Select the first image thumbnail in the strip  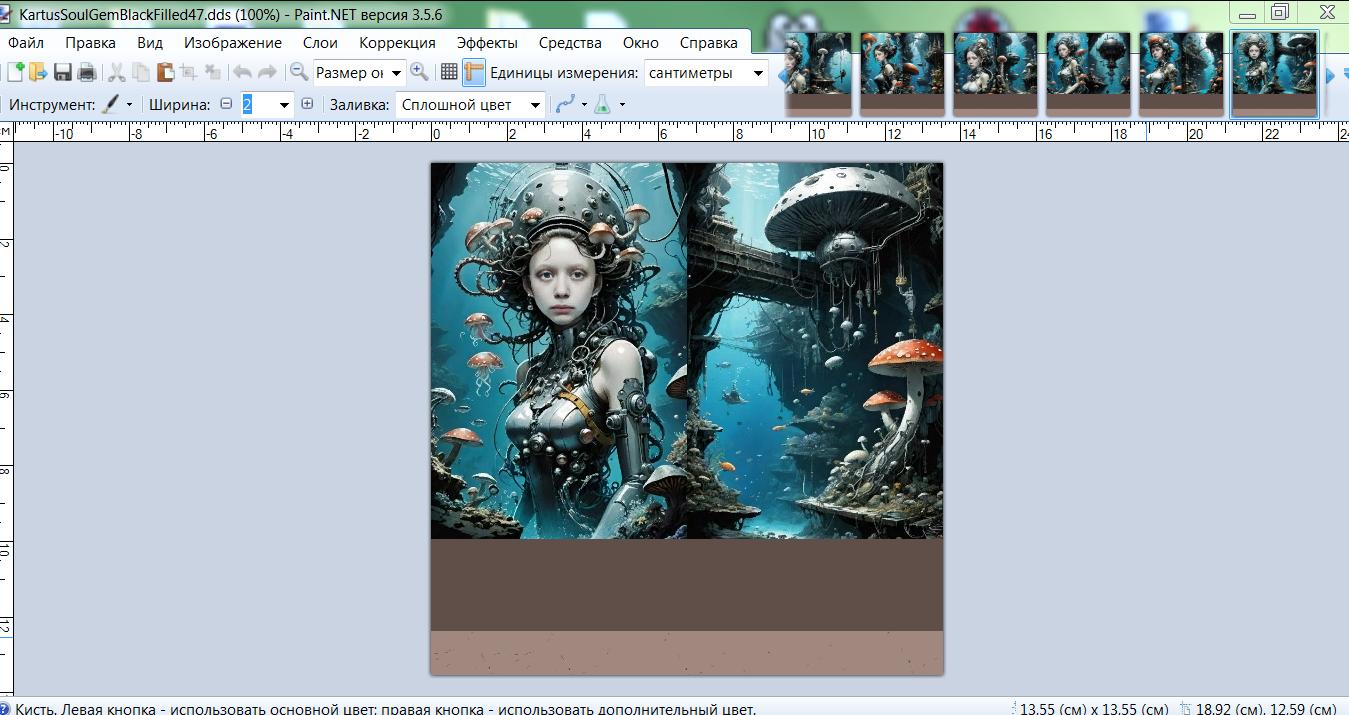(x=818, y=73)
